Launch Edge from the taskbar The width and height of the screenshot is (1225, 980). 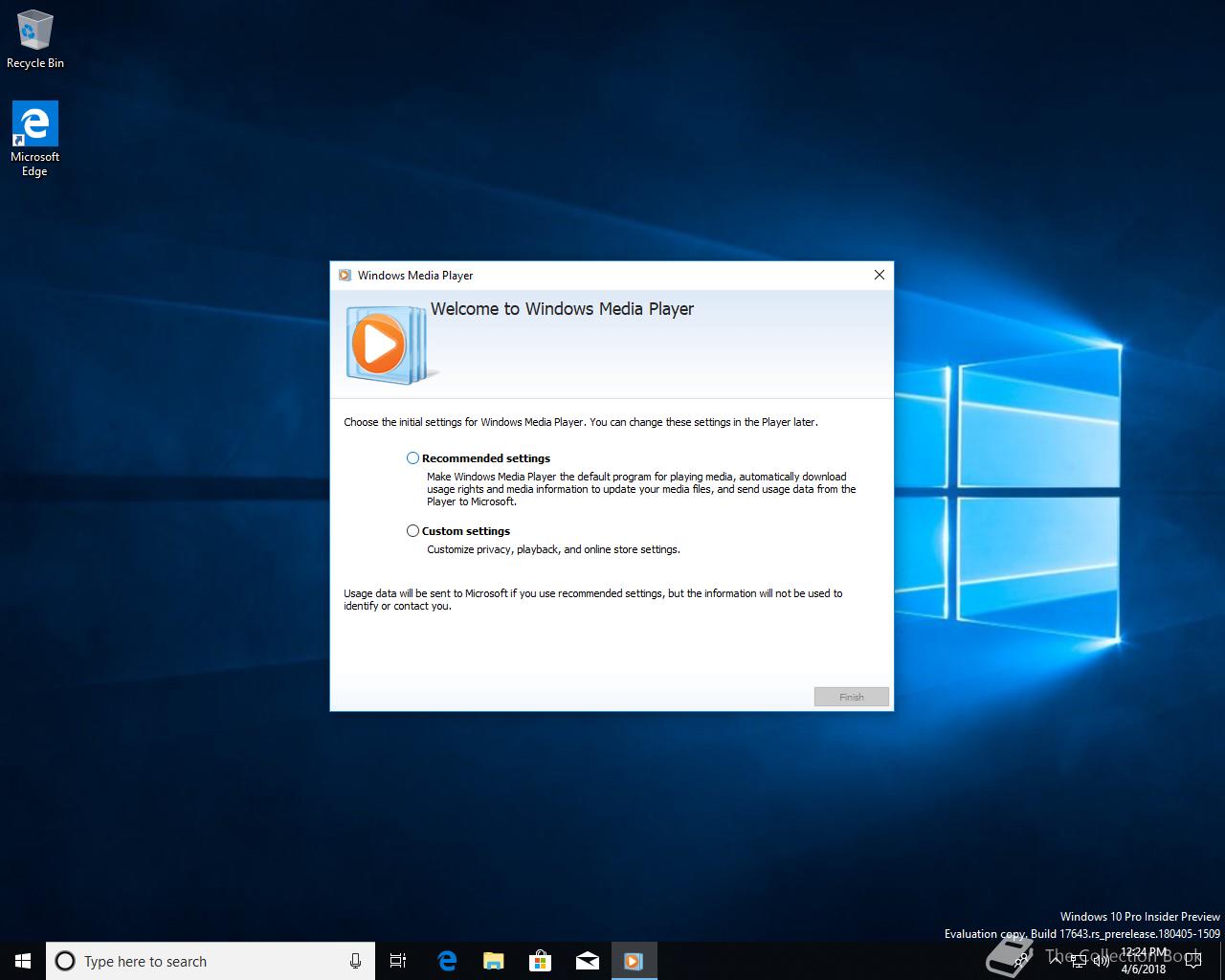tap(446, 961)
